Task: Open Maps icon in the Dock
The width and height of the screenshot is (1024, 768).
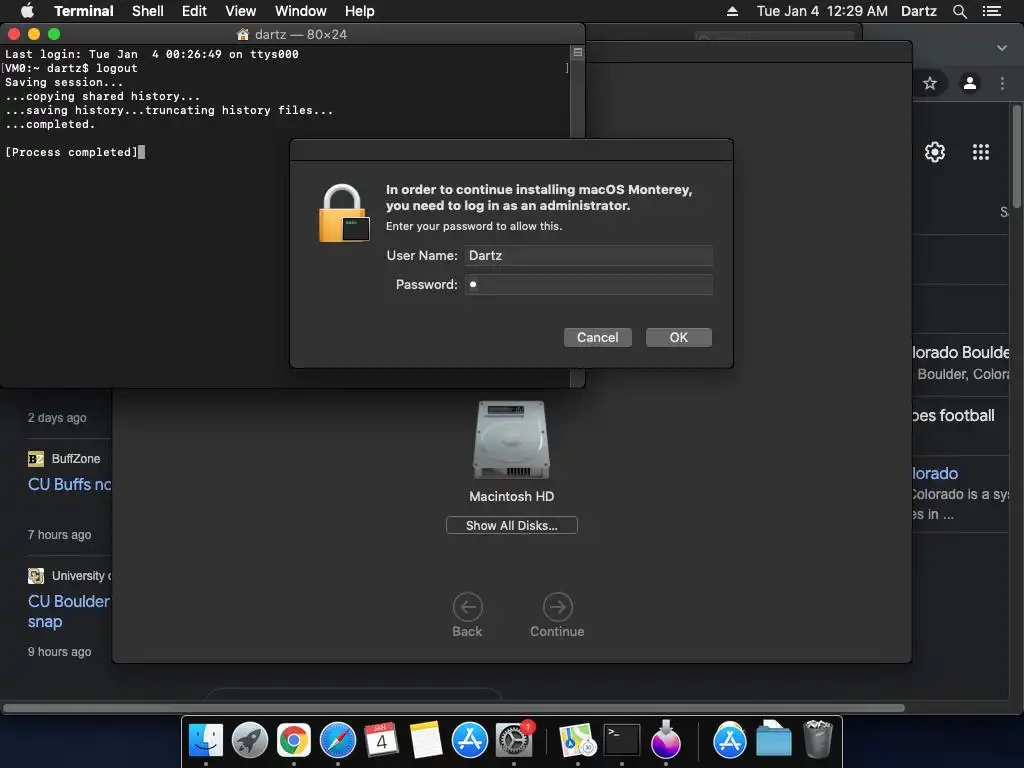Action: pyautogui.click(x=577, y=741)
